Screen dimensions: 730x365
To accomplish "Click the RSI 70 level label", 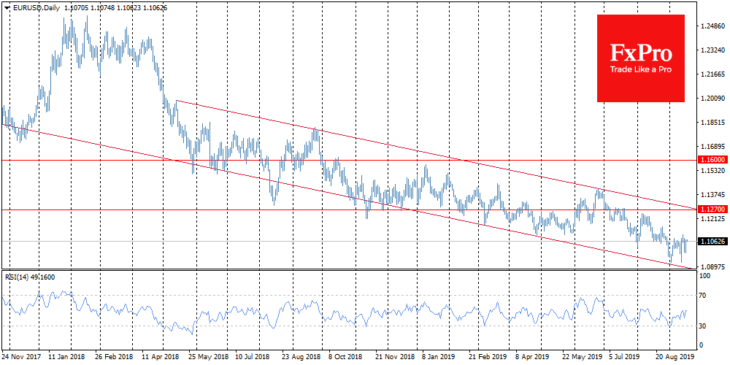I will click(x=704, y=296).
